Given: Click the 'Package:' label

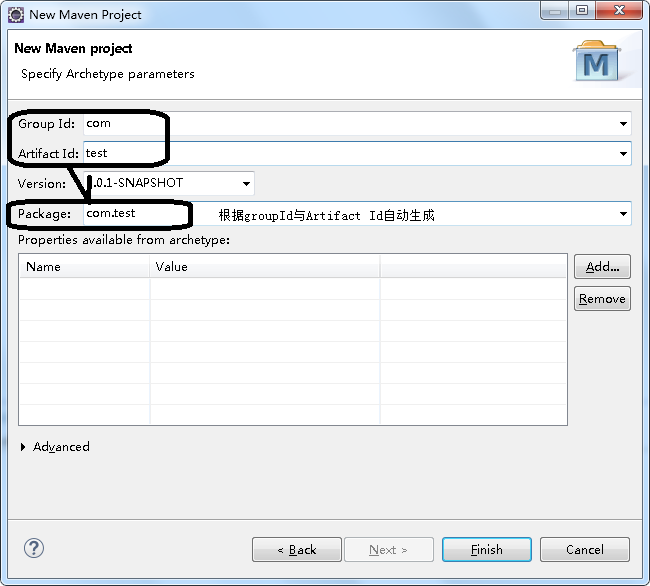Looking at the screenshot, I should 44,214.
